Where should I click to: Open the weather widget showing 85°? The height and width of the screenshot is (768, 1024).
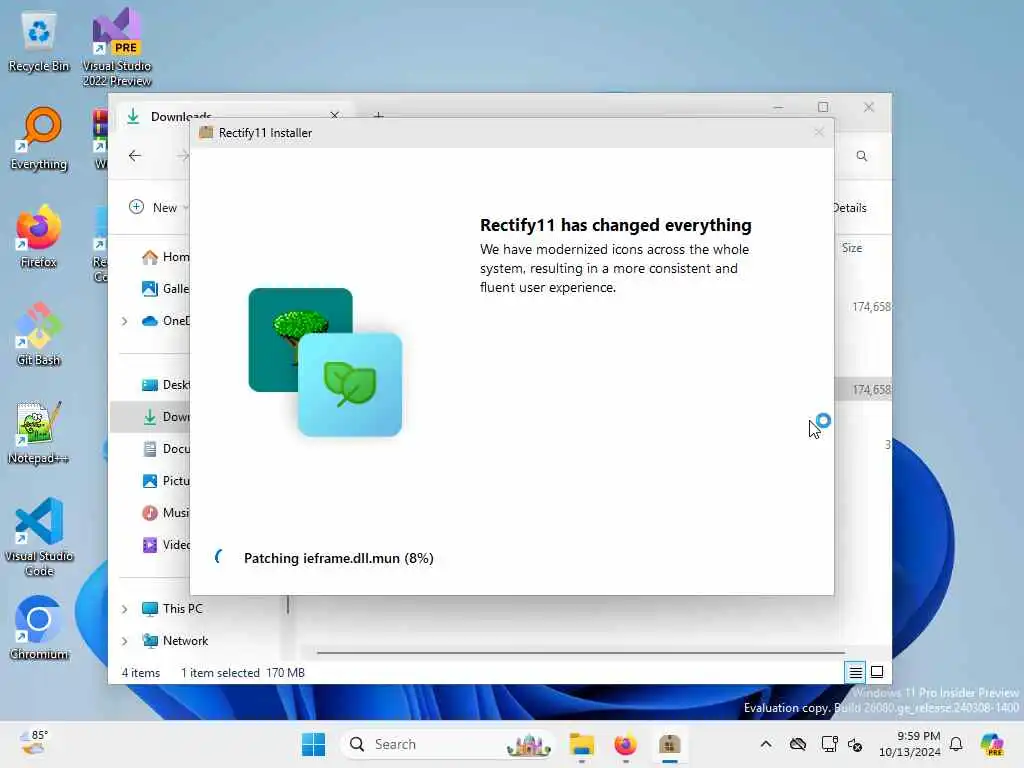click(x=34, y=743)
